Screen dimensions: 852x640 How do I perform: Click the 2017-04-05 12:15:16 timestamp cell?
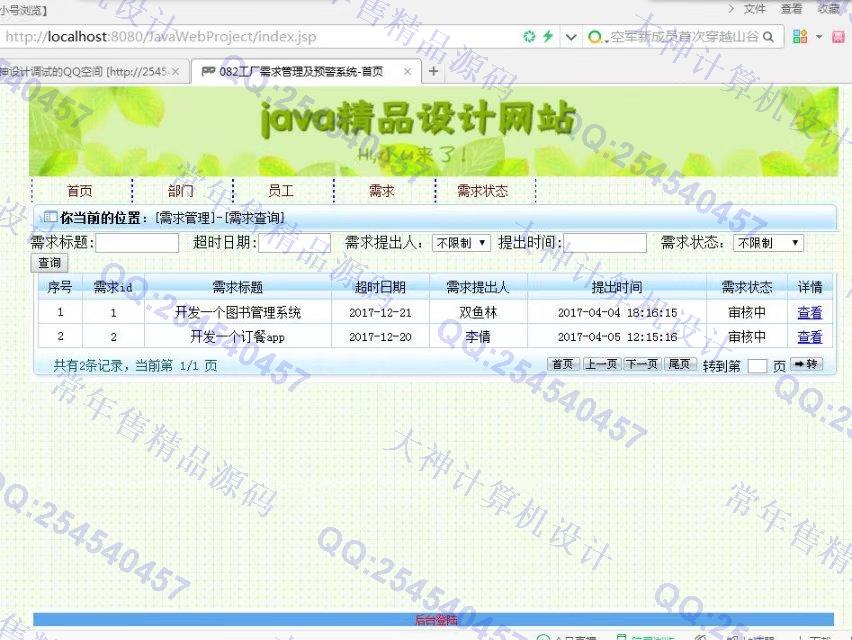point(617,337)
